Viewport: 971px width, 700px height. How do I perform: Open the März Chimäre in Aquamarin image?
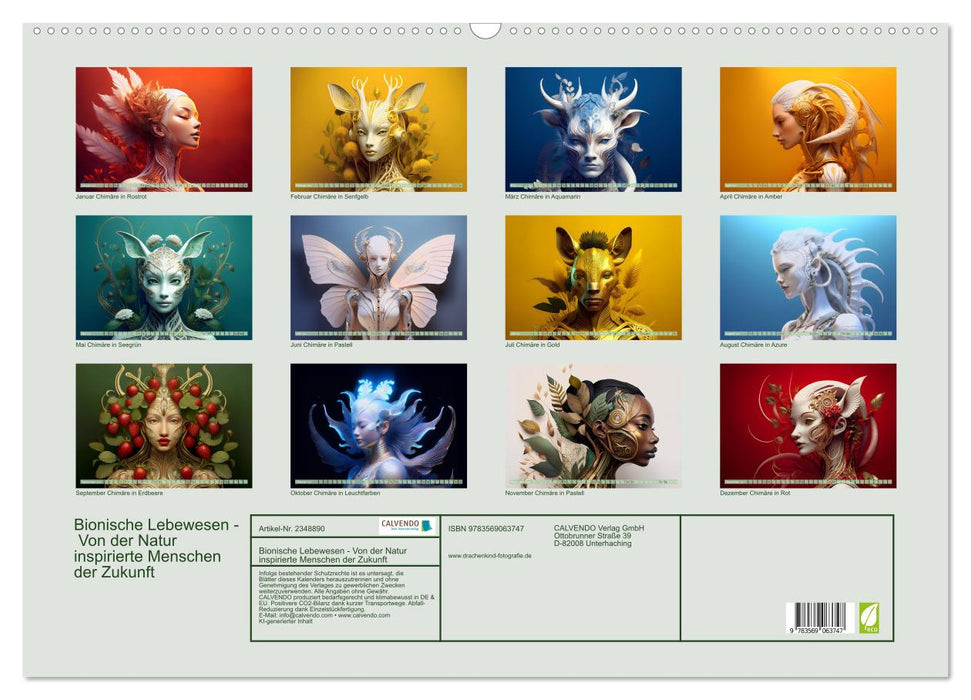point(593,129)
